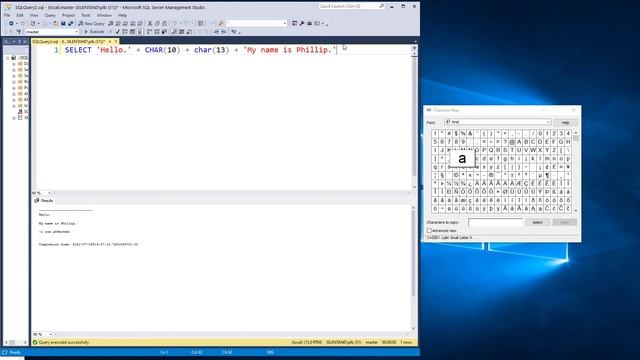
Task: Switch to the Results tab
Action: click(44, 200)
